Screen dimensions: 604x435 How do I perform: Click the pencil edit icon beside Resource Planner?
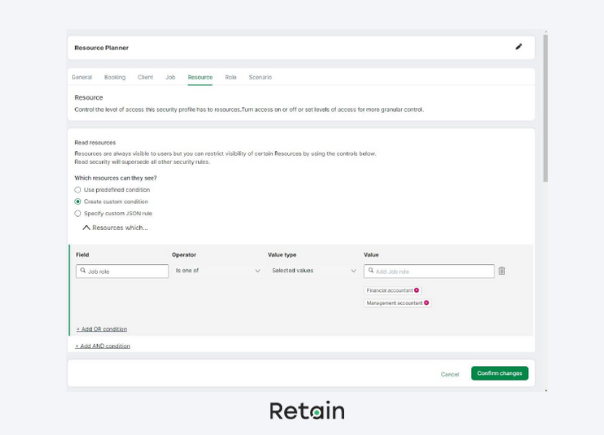[x=518, y=47]
